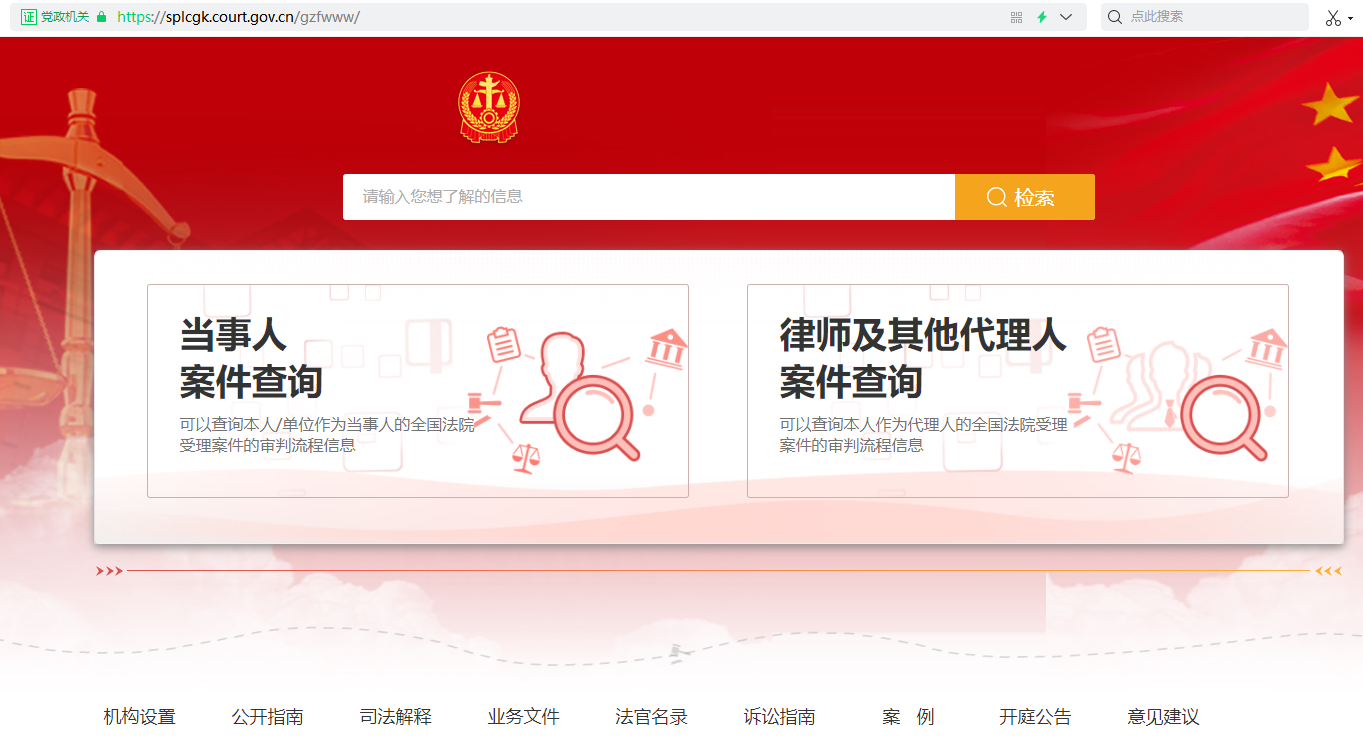Click the 请输入您想了解的信息 search field
The image size is (1363, 741).
pyautogui.click(x=648, y=197)
